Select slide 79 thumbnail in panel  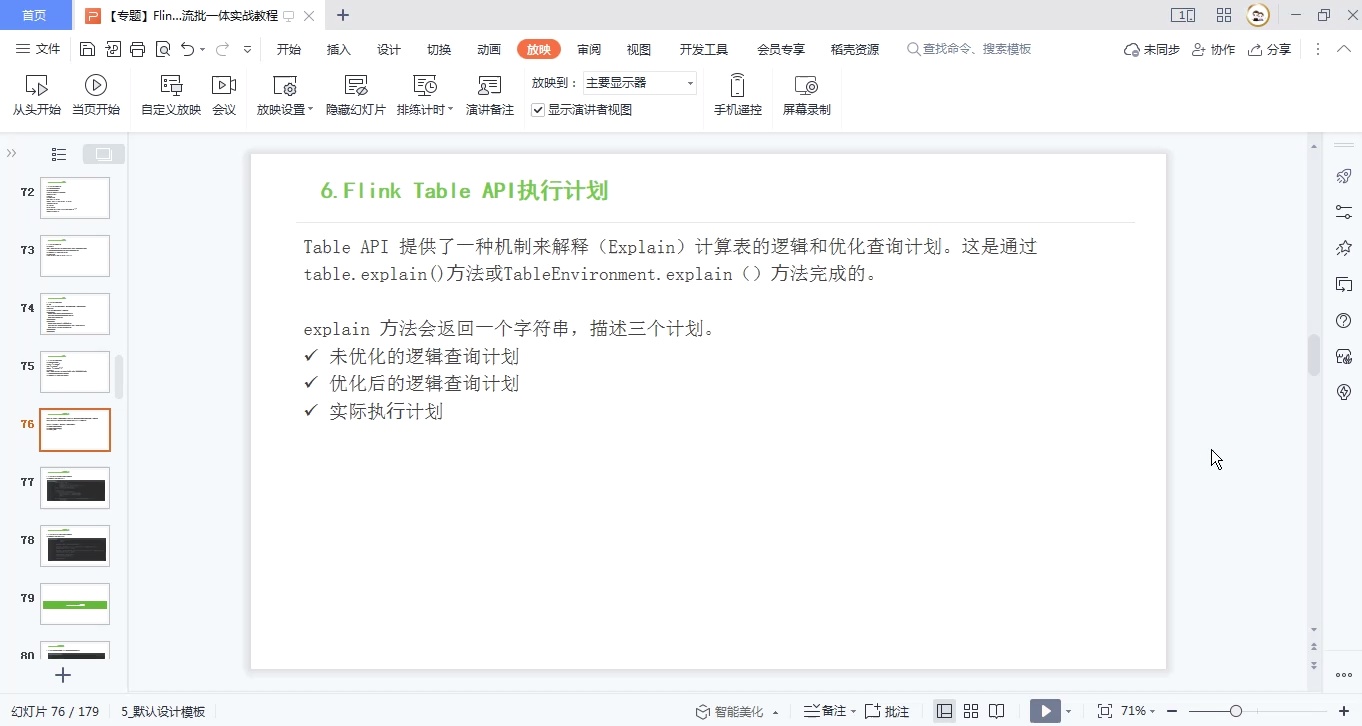(75, 603)
